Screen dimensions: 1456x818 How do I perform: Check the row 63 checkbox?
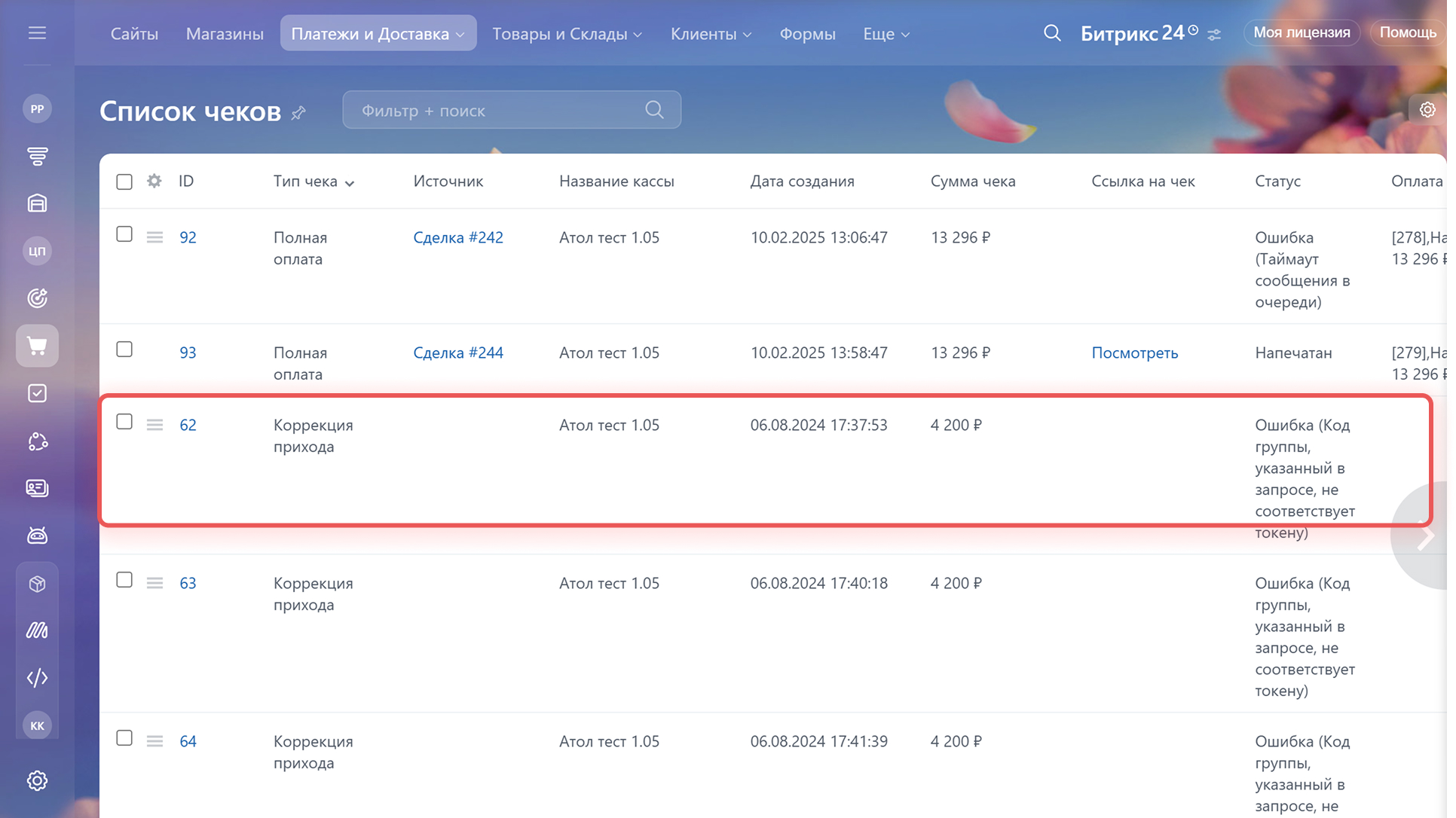point(124,580)
